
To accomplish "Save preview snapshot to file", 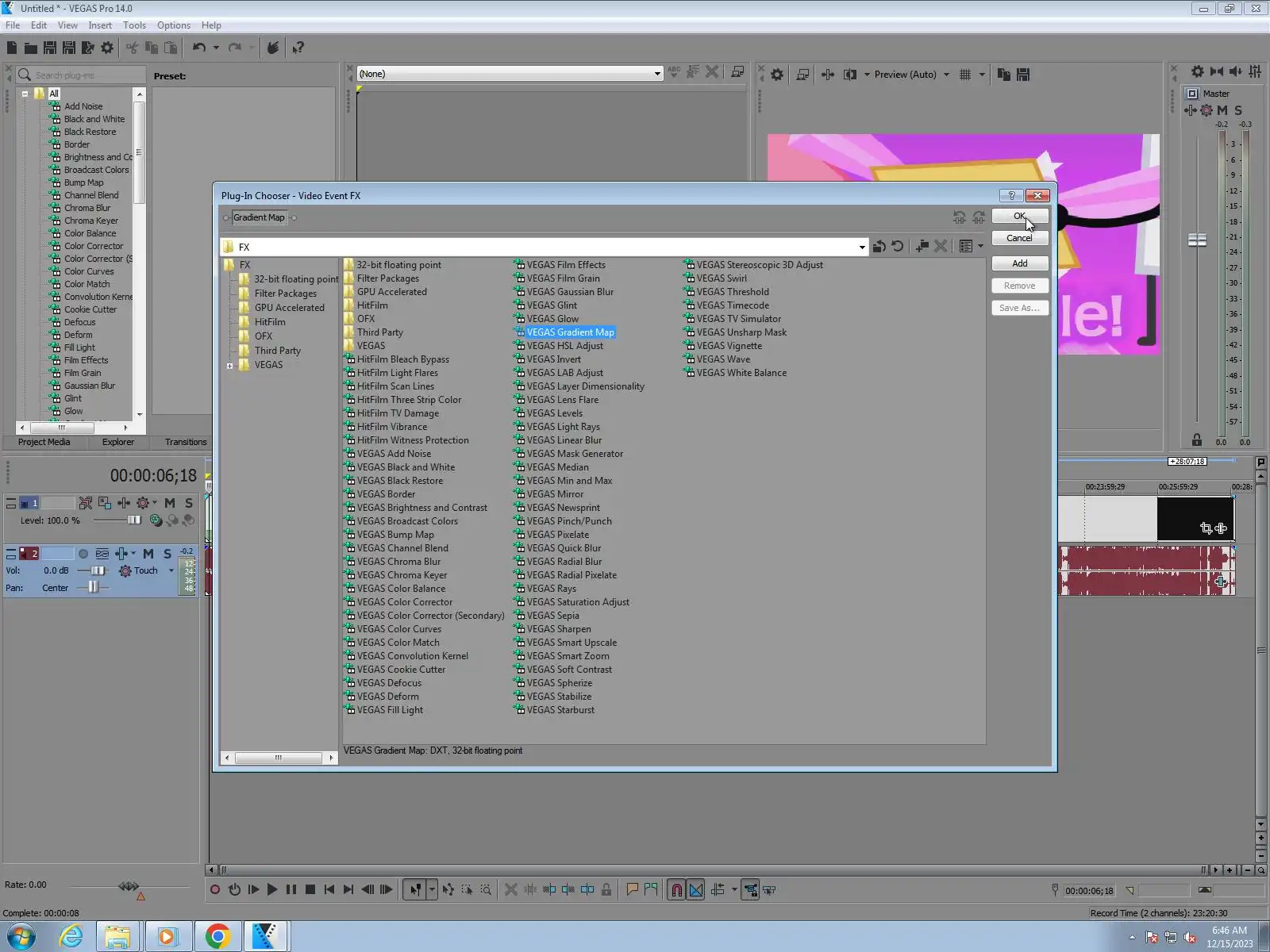I will 1023,75.
